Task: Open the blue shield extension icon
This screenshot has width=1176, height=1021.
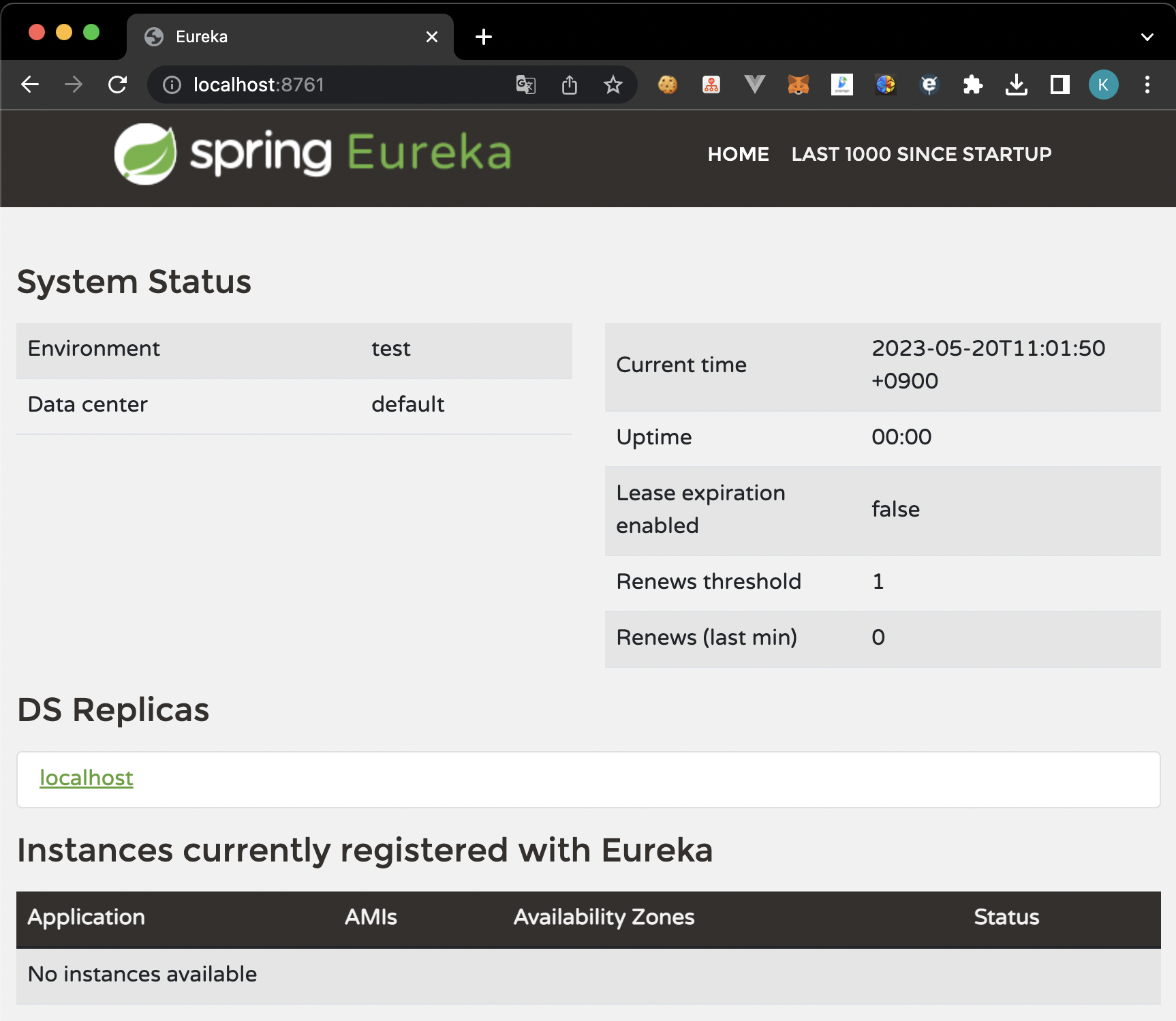Action: [x=929, y=85]
